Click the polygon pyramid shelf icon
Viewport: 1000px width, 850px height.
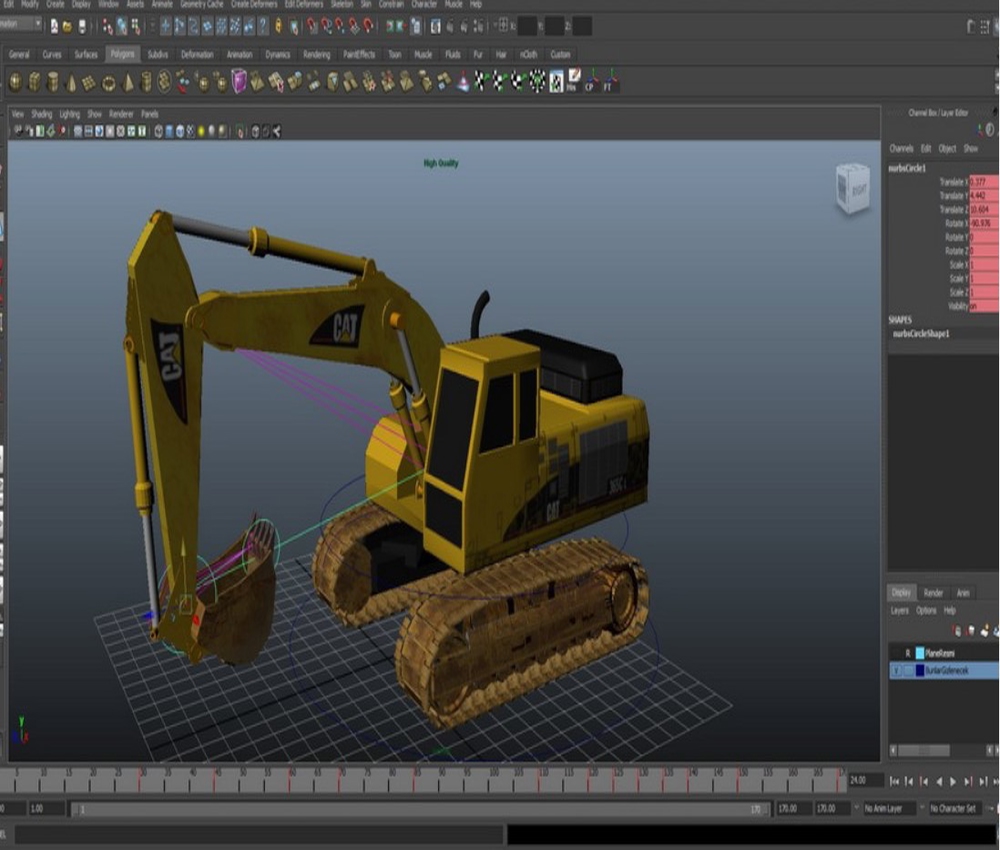point(128,82)
